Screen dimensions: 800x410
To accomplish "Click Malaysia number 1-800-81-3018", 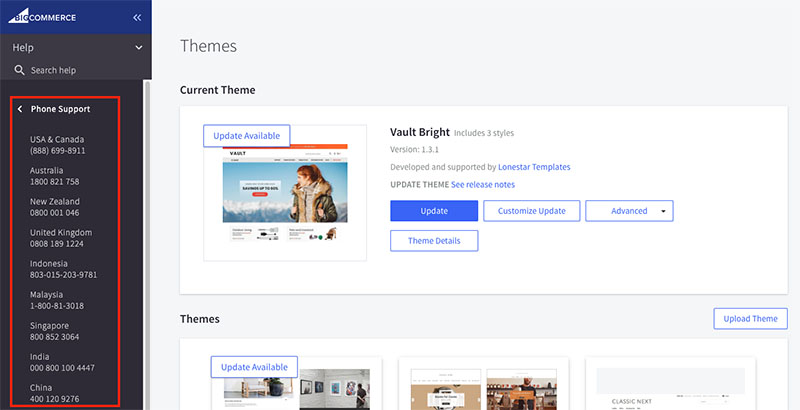I will pos(57,306).
